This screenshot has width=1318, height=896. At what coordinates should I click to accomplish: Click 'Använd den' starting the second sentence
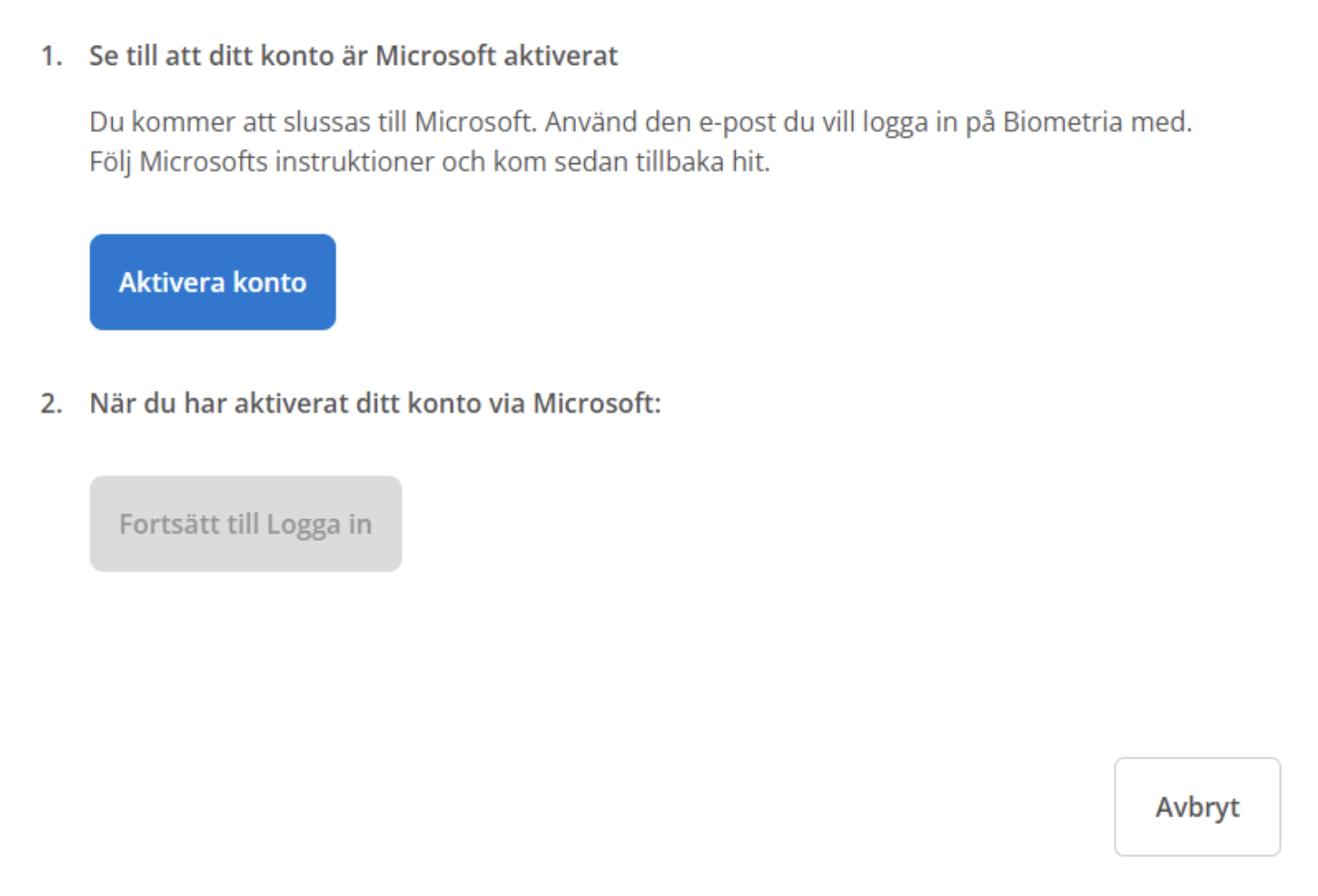618,122
